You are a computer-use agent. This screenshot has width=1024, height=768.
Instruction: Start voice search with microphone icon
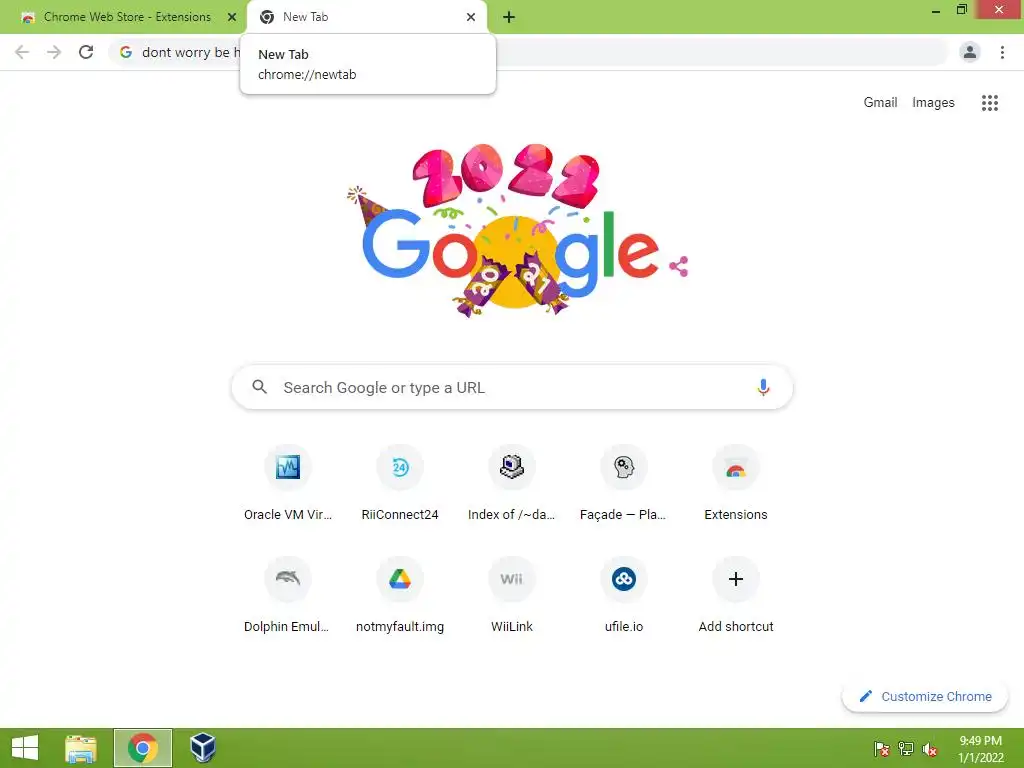[x=763, y=387]
